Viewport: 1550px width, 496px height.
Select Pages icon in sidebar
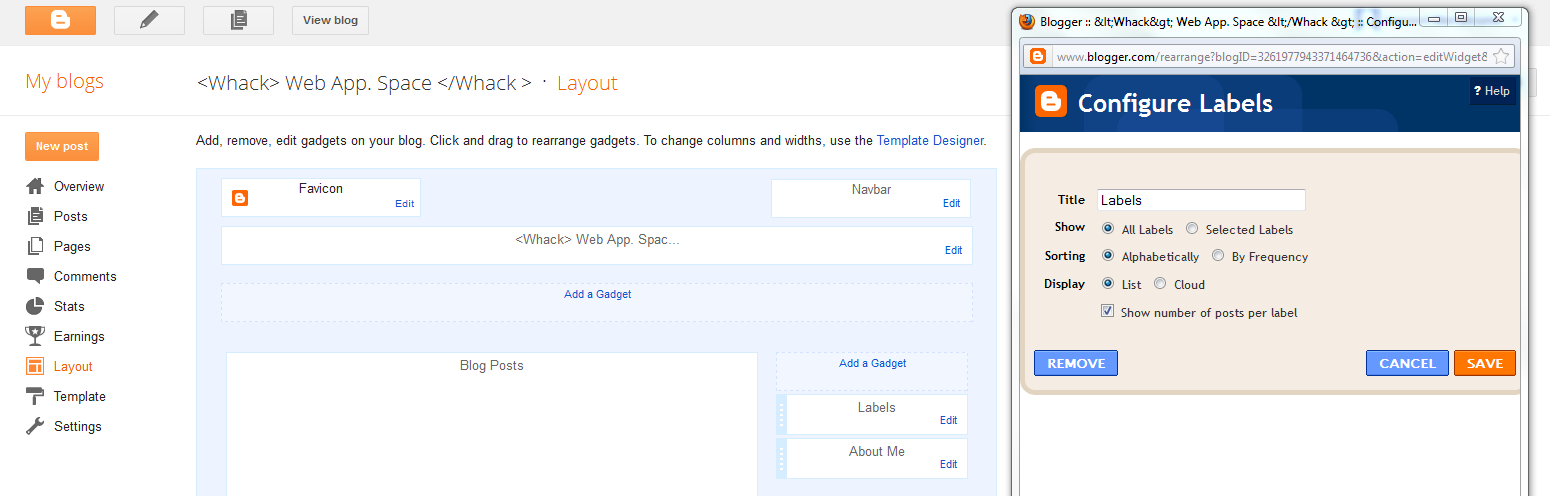[x=35, y=246]
